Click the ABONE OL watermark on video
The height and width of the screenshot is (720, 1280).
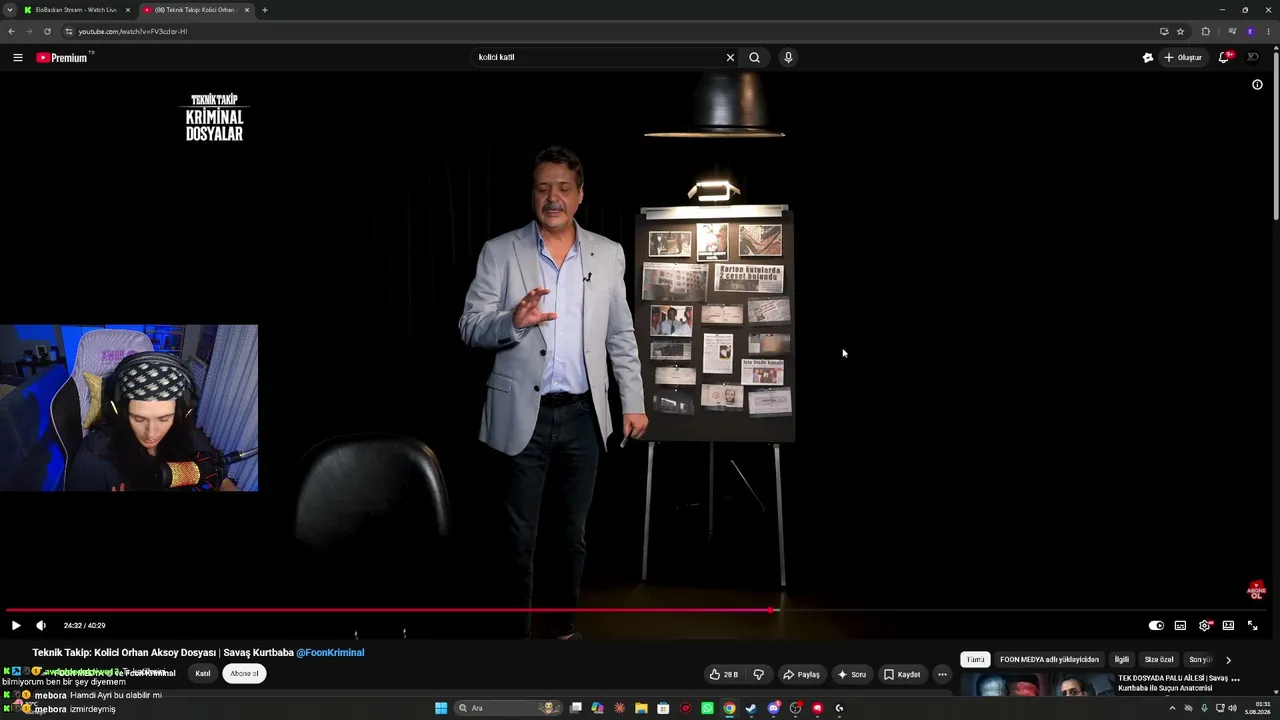click(1257, 590)
